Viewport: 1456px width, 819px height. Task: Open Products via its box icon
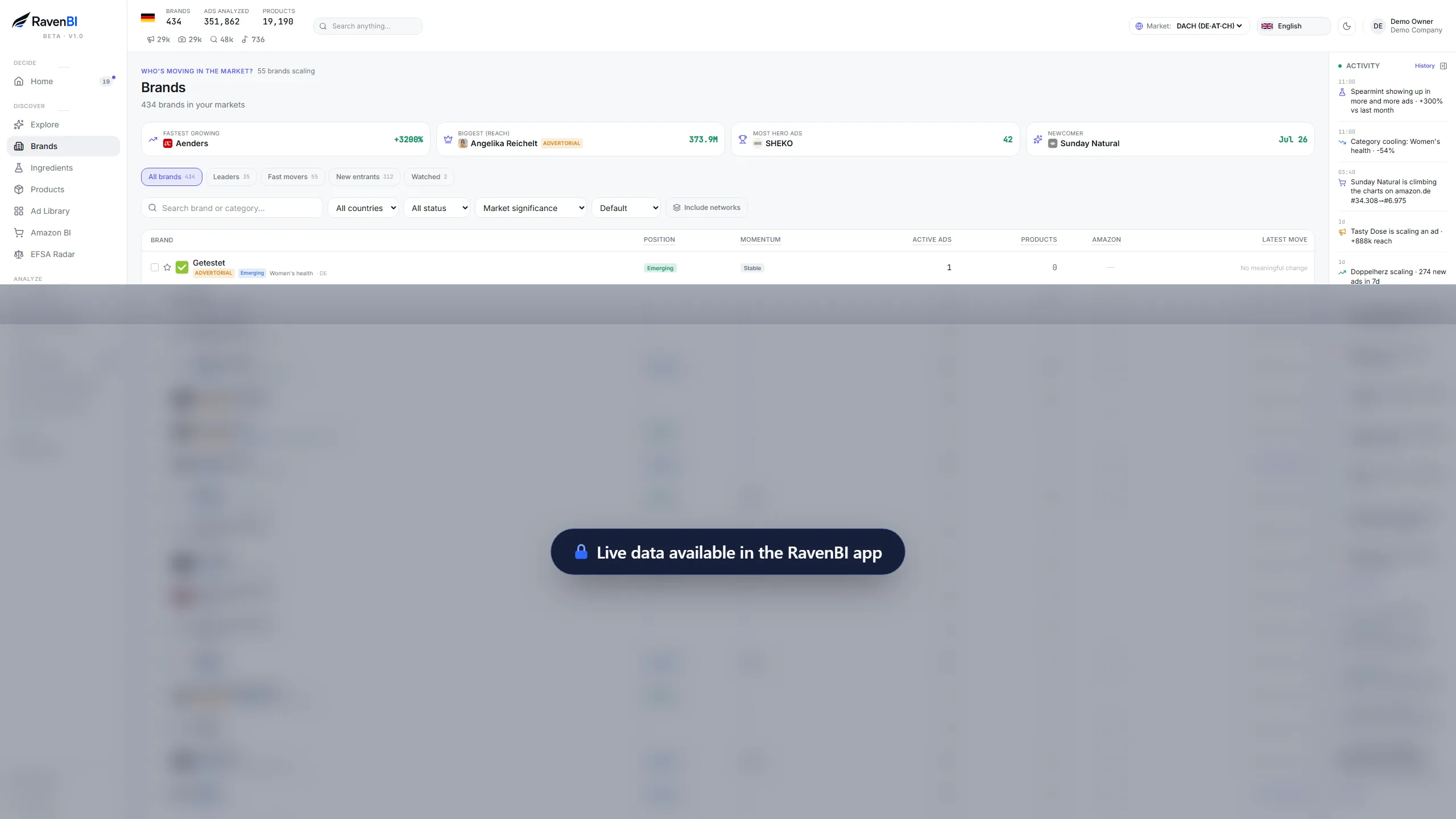[x=19, y=189]
